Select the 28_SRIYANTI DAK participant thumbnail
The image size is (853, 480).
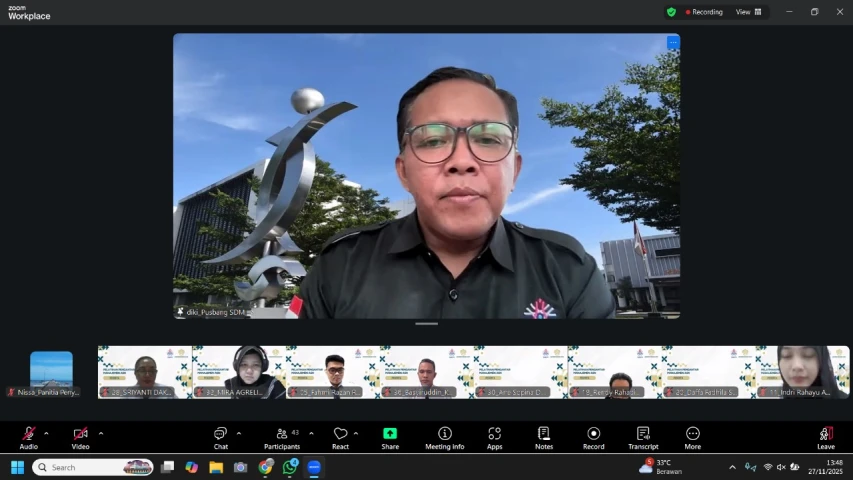pyautogui.click(x=145, y=372)
